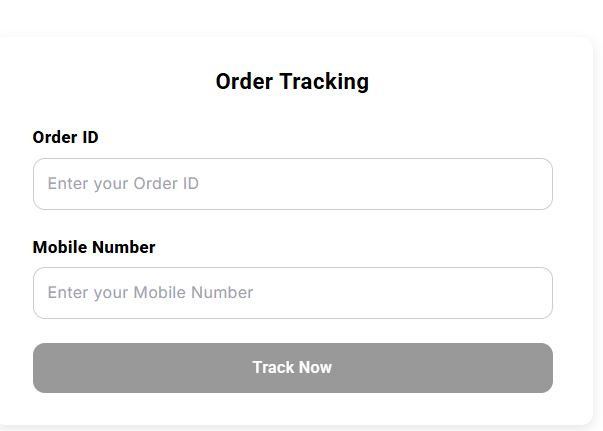Screen dimensions: 603x431
Task: Place cursor in the Mobile Number textbox
Action: [292, 293]
